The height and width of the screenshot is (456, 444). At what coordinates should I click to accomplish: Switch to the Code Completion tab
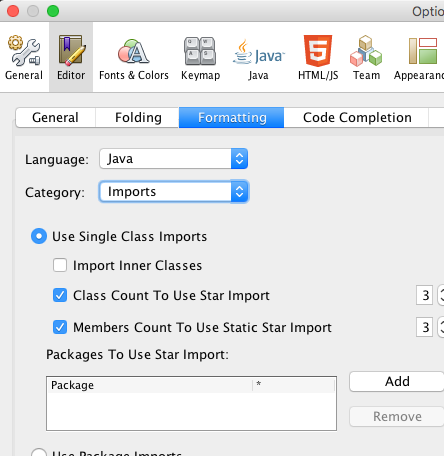[357, 117]
